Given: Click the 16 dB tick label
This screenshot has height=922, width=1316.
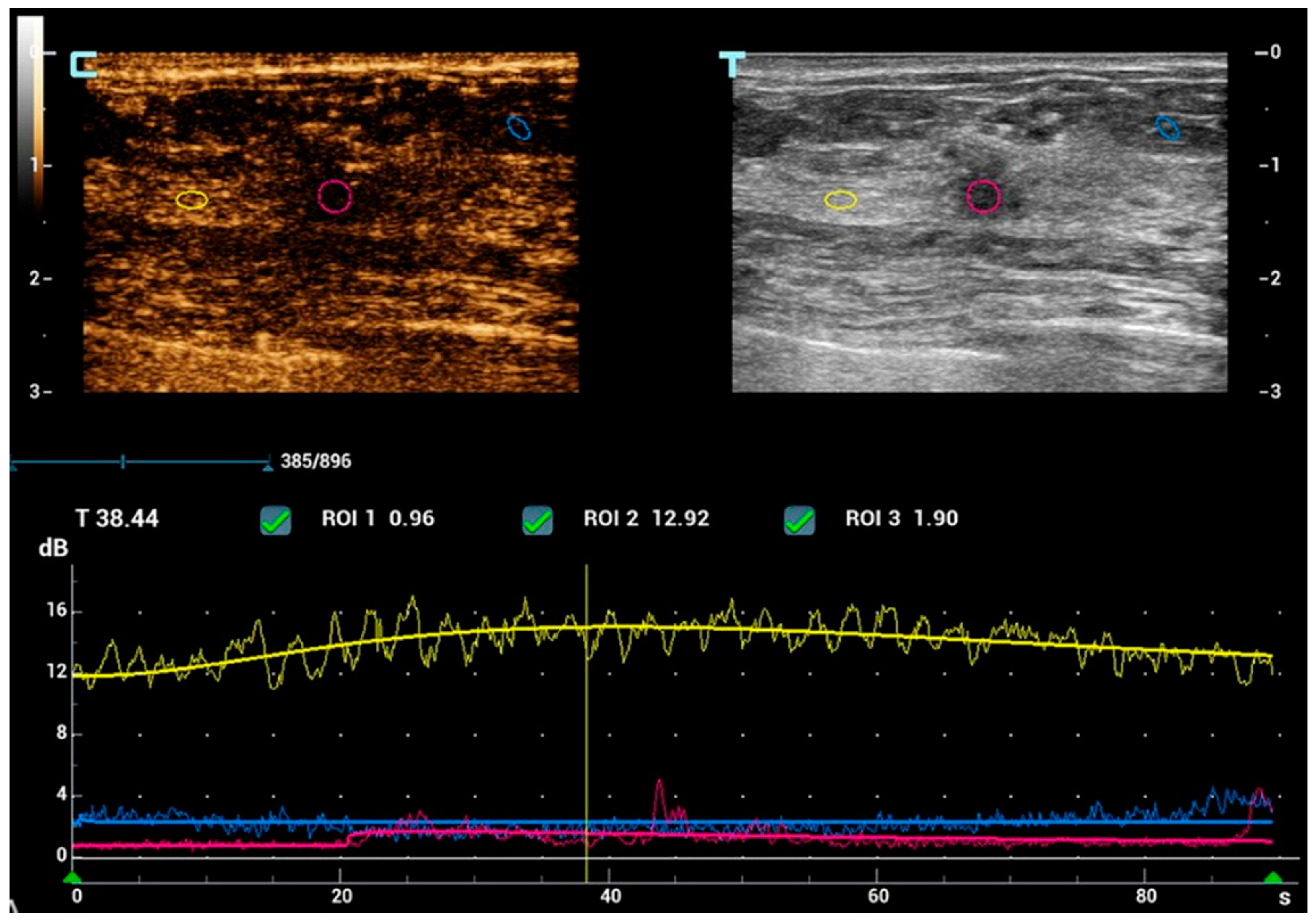Looking at the screenshot, I should [57, 610].
